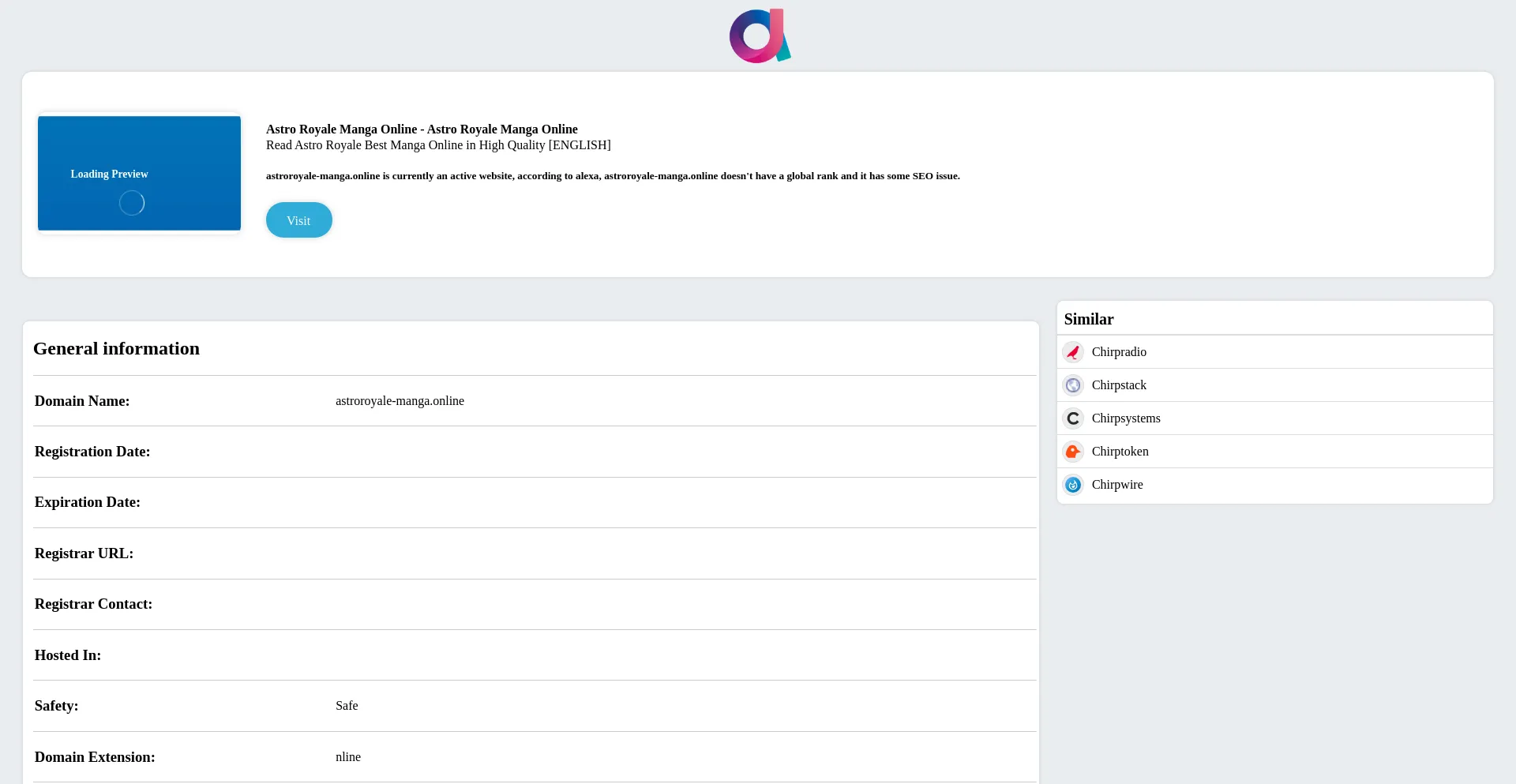
Task: Click the 'Registrar Contact:' label
Action: (x=93, y=604)
